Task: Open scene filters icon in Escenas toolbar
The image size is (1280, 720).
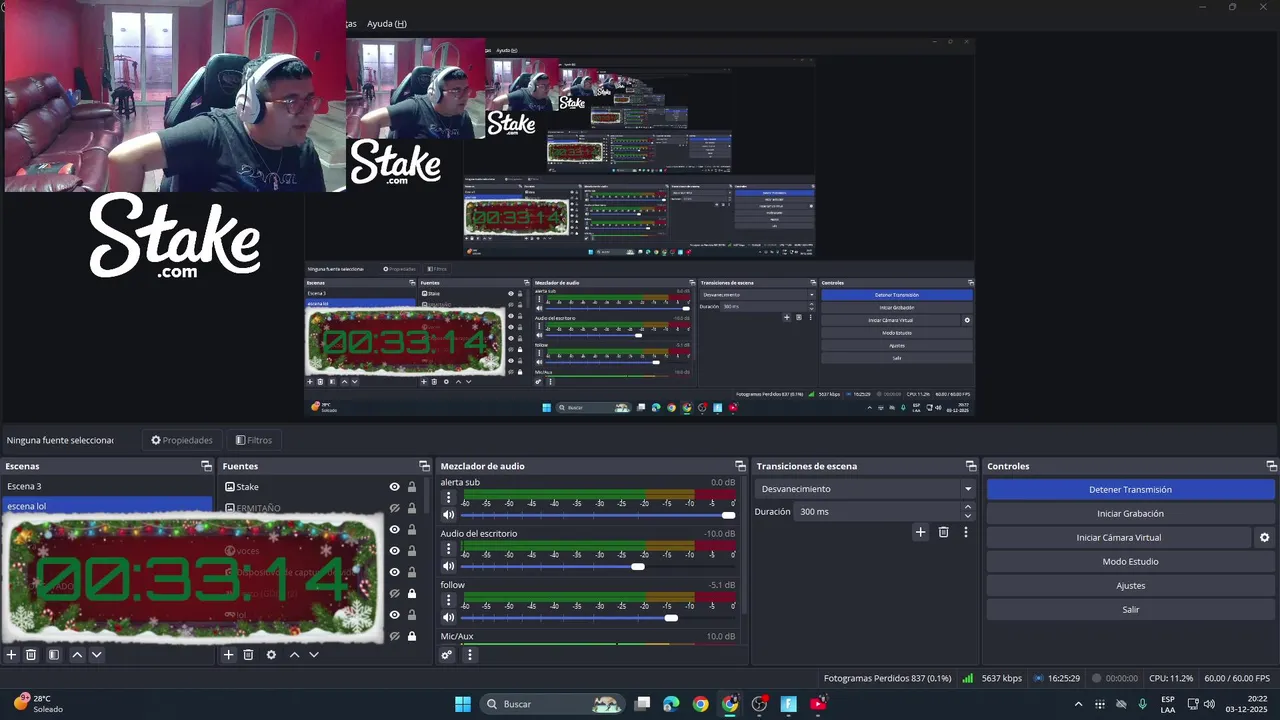Action: tap(54, 655)
